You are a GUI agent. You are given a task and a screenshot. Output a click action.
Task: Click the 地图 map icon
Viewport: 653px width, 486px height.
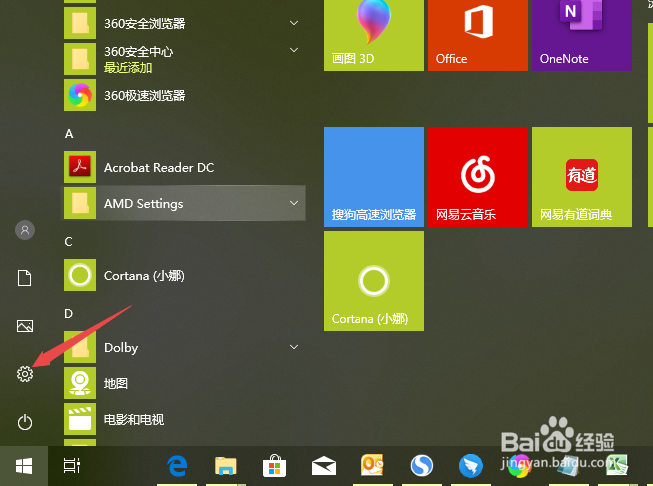pos(80,383)
